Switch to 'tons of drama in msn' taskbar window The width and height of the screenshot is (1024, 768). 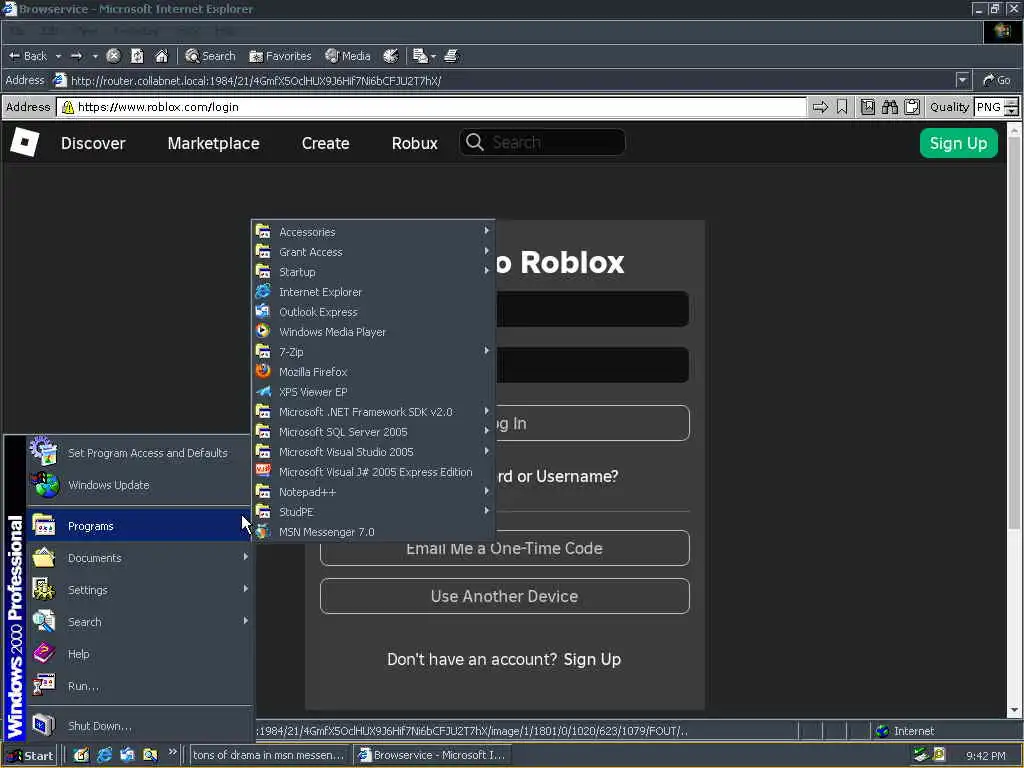click(x=269, y=755)
